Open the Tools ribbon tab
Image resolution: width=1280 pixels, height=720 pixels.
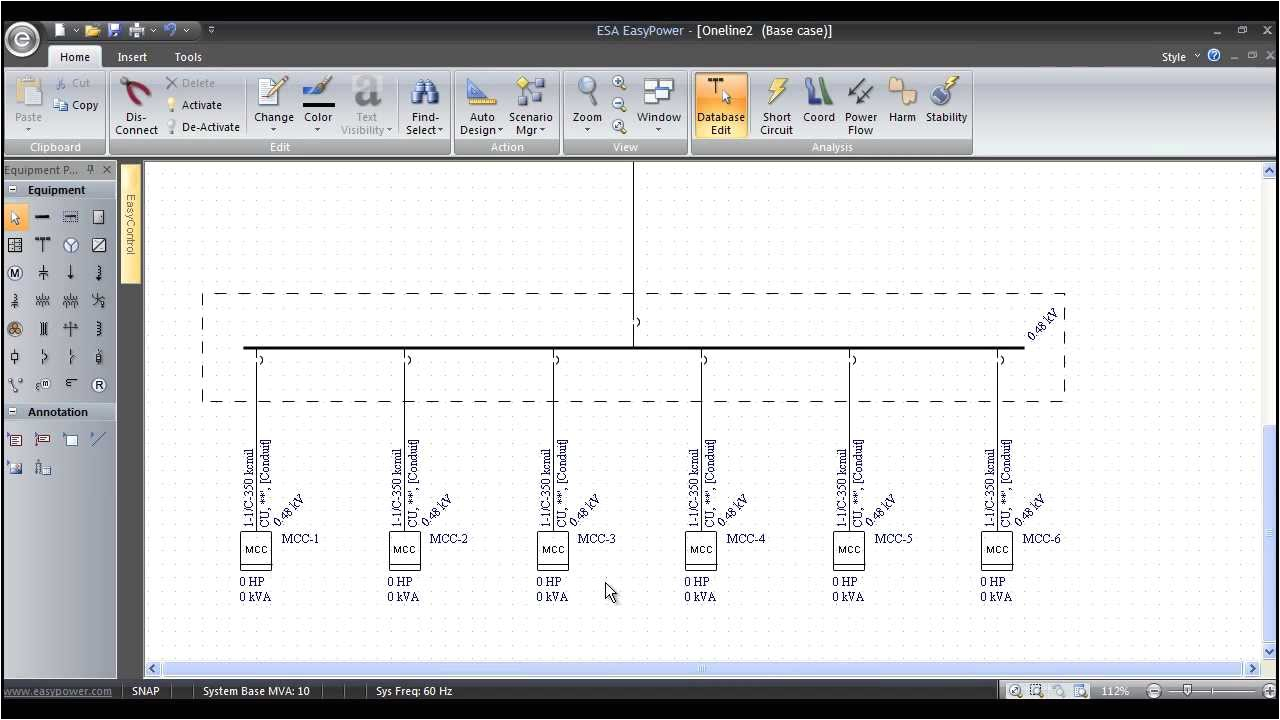(187, 56)
